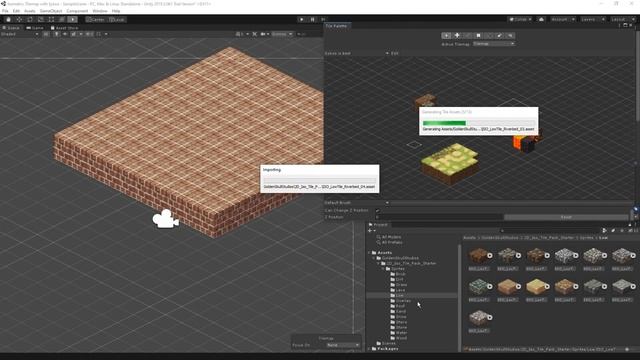Switch to the Asset Store tab
The height and width of the screenshot is (360, 640).
tap(64, 28)
